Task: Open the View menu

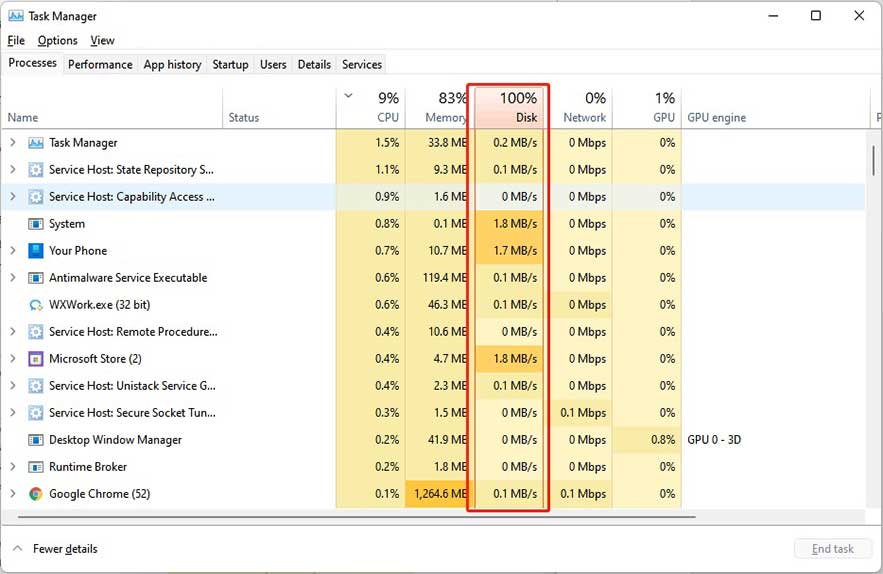Action: tap(102, 41)
